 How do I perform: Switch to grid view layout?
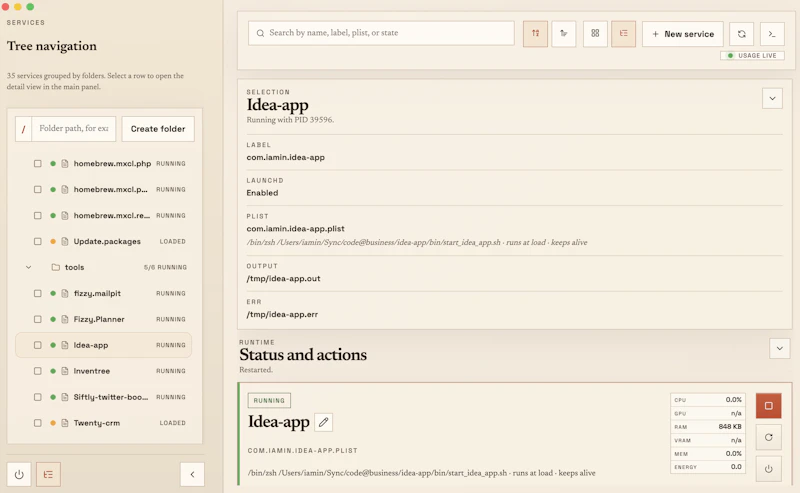coord(595,34)
